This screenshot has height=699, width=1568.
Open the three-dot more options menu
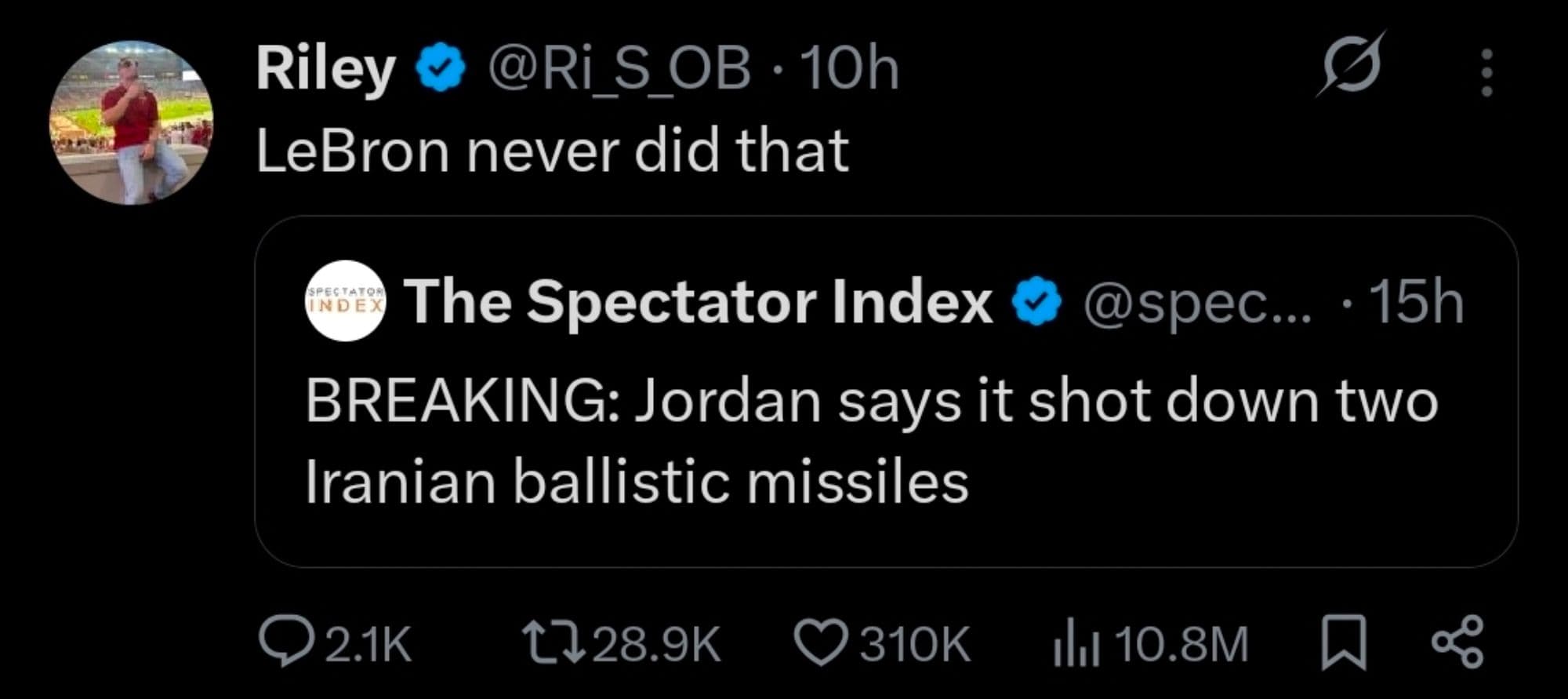(1486, 73)
